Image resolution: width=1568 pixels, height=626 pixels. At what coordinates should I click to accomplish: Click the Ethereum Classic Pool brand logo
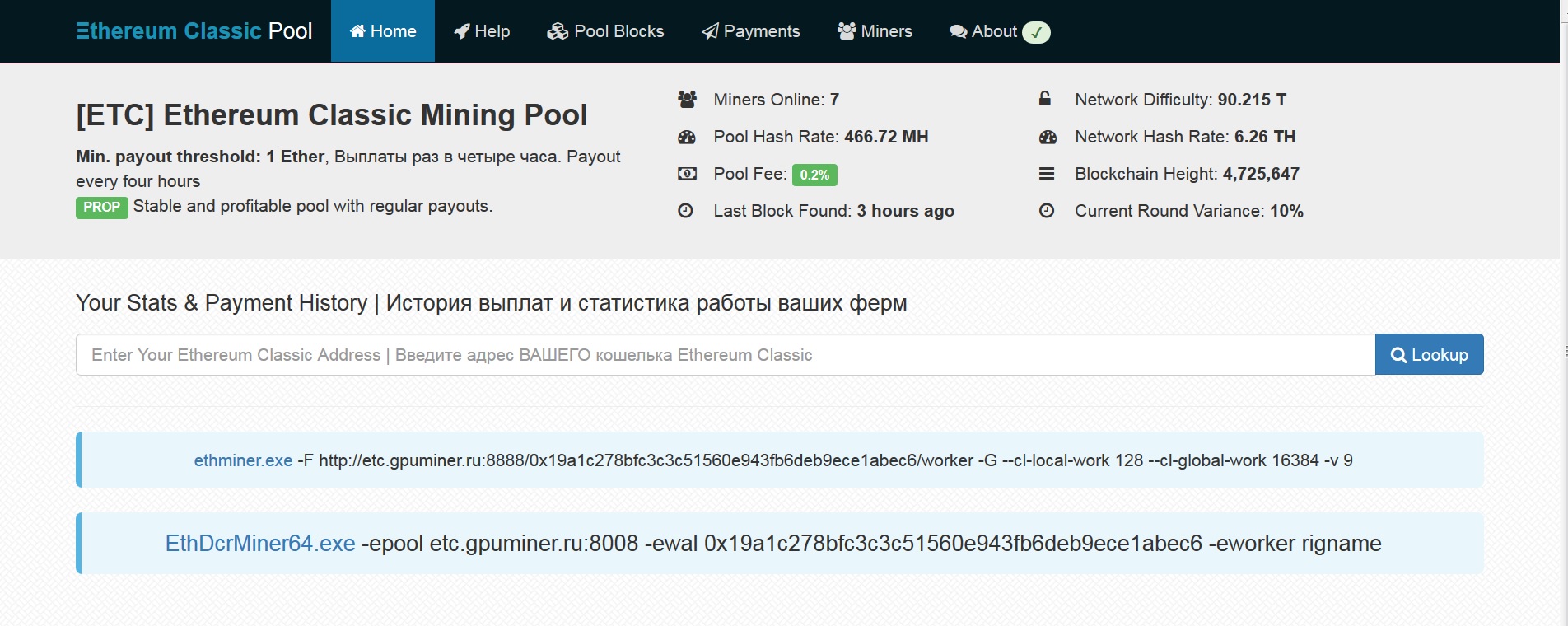[194, 31]
